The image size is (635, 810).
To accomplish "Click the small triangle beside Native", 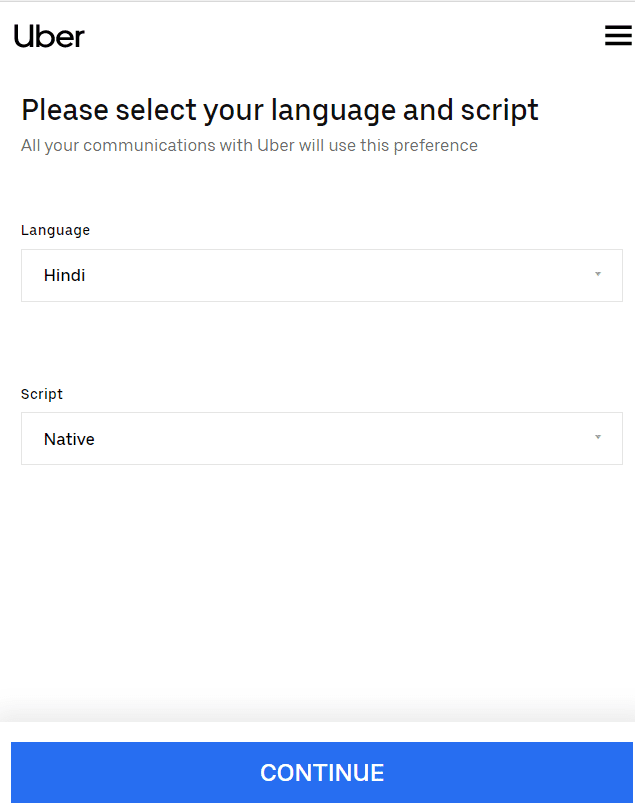I will click(598, 437).
